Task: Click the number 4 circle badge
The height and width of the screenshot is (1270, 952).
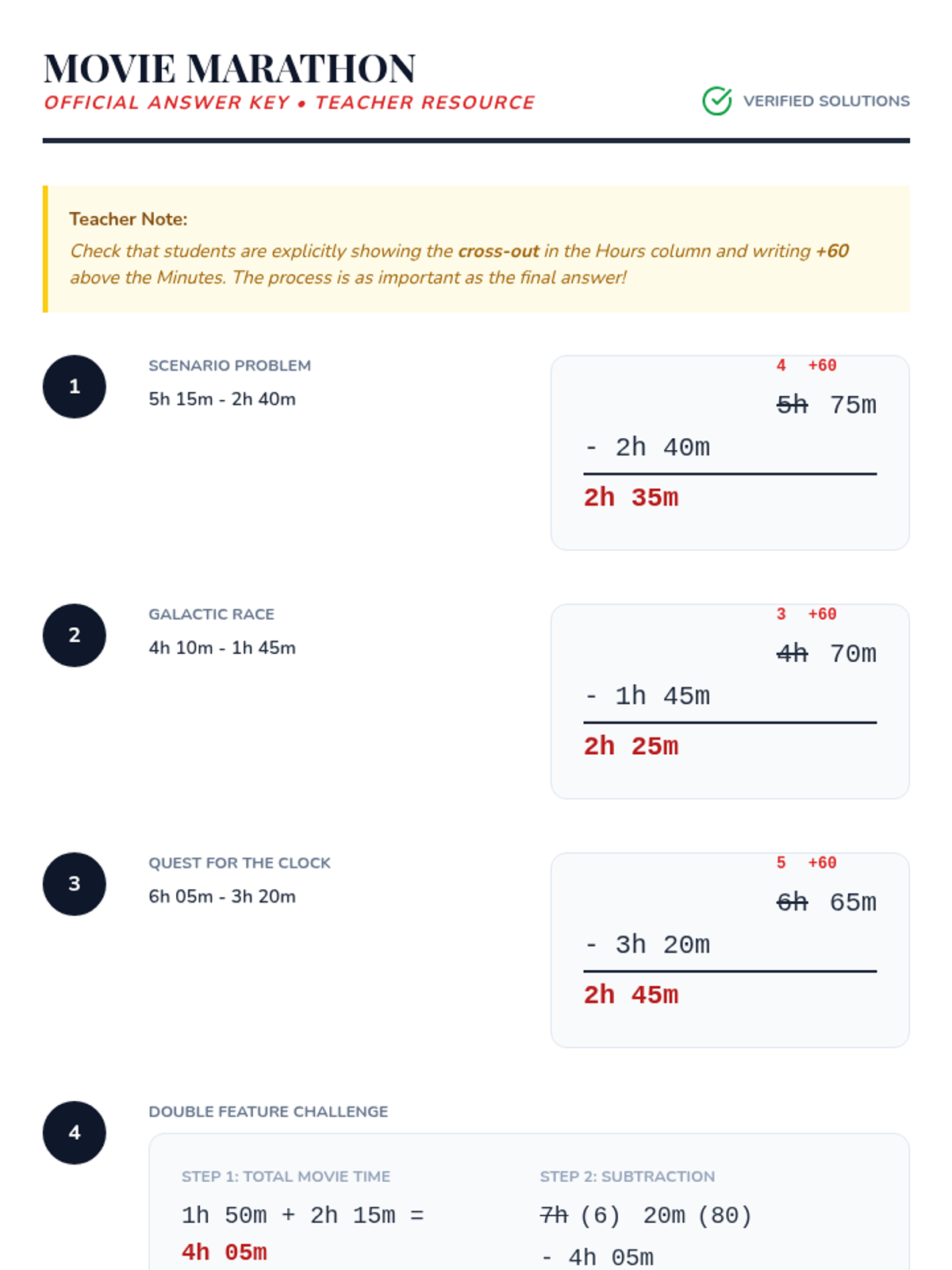Action: point(75,1133)
